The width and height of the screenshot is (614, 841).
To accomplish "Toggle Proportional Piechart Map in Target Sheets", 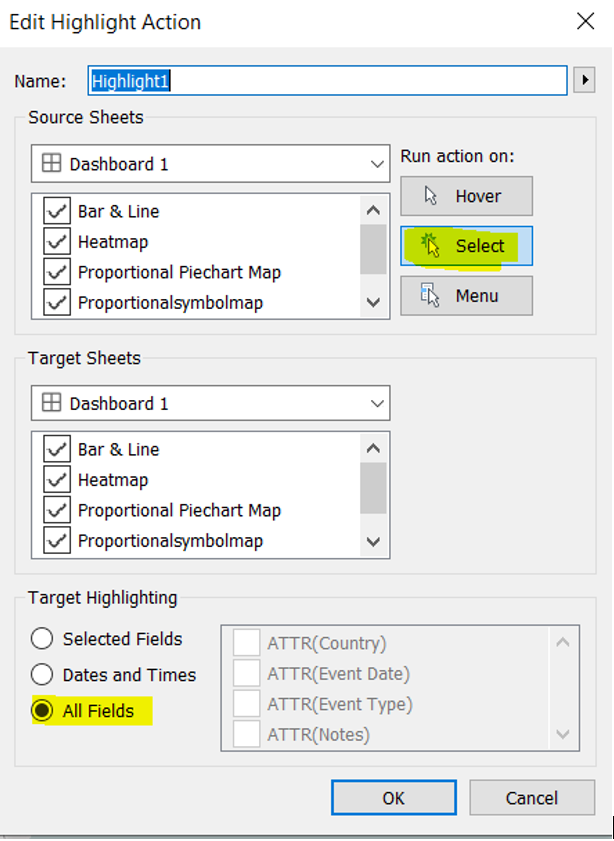I will (x=57, y=510).
